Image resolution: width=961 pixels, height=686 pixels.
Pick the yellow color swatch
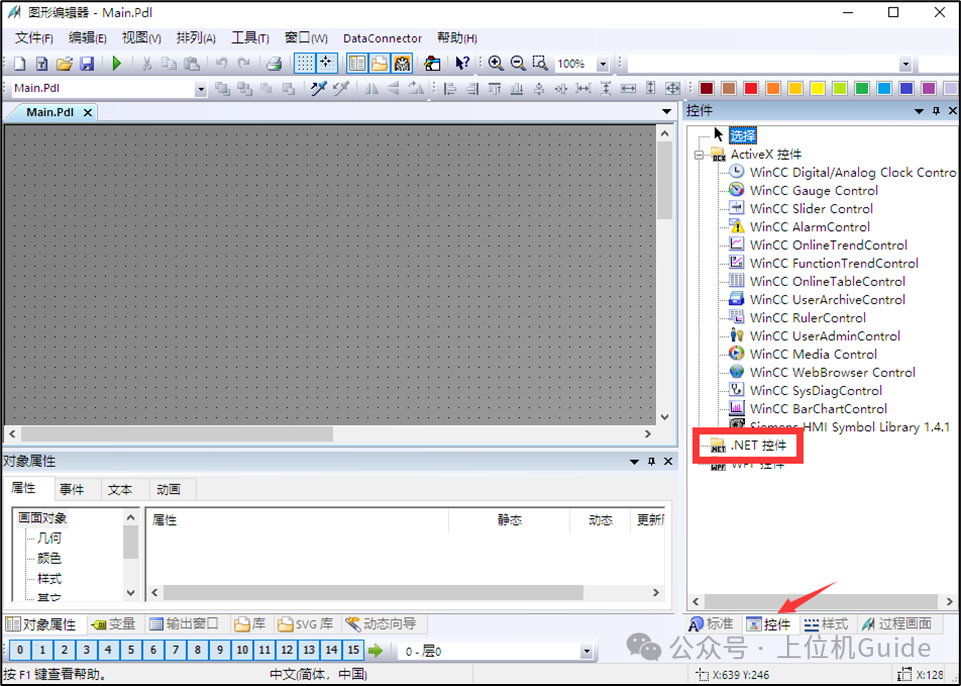pos(818,88)
